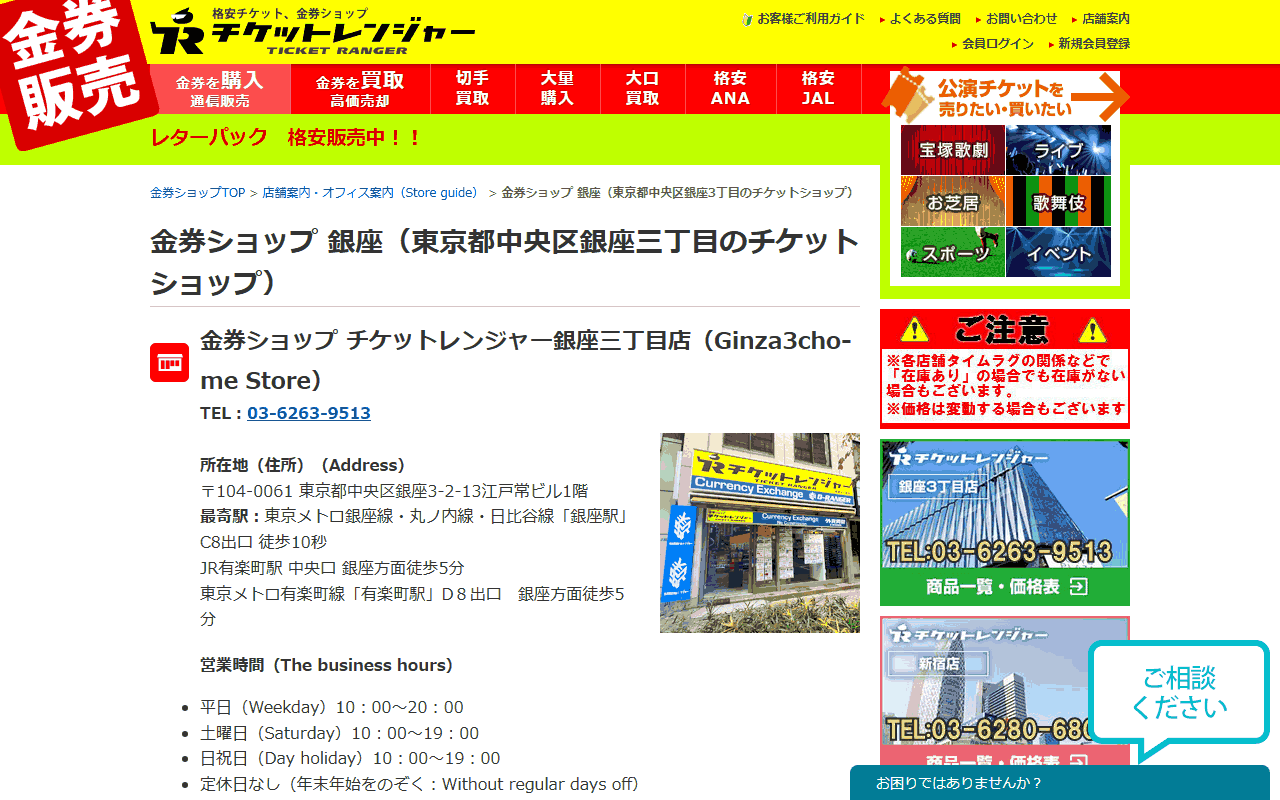Screen dimensions: 1280x800
Task: Open the ライブ ticket category tile
Action: 1058,150
